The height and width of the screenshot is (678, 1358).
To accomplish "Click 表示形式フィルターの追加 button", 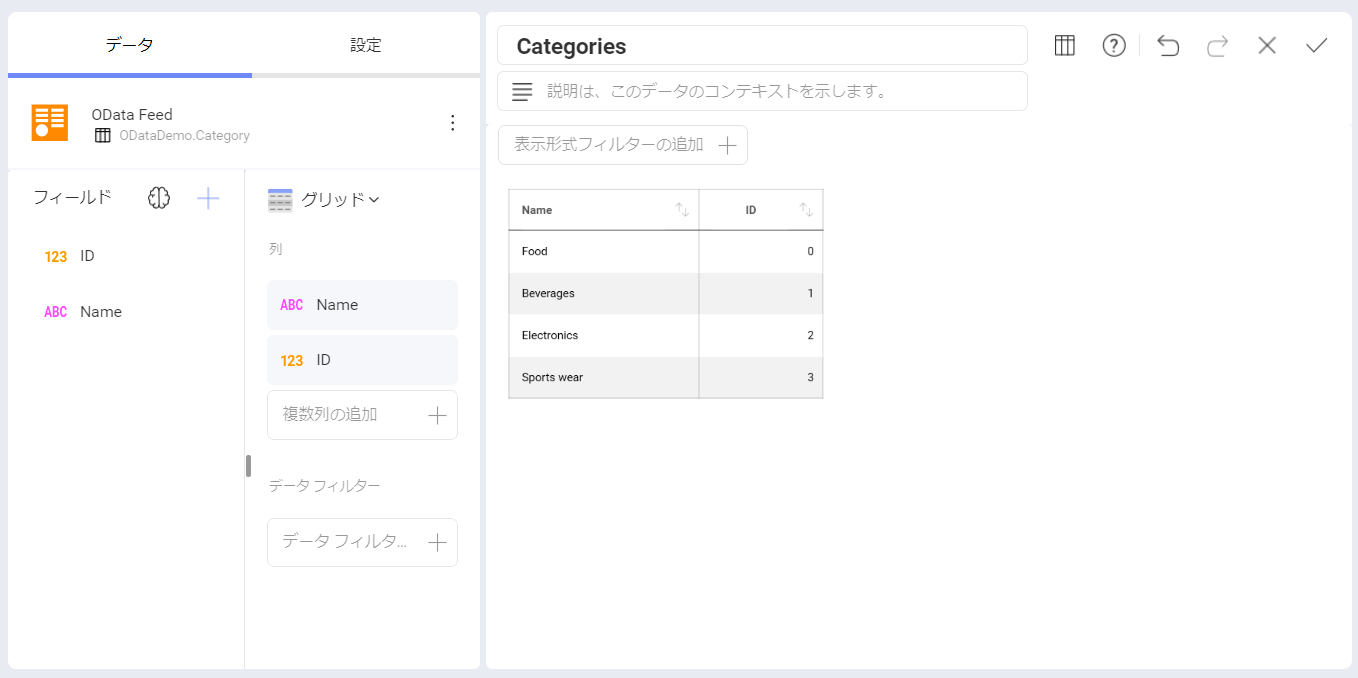I will 622,145.
